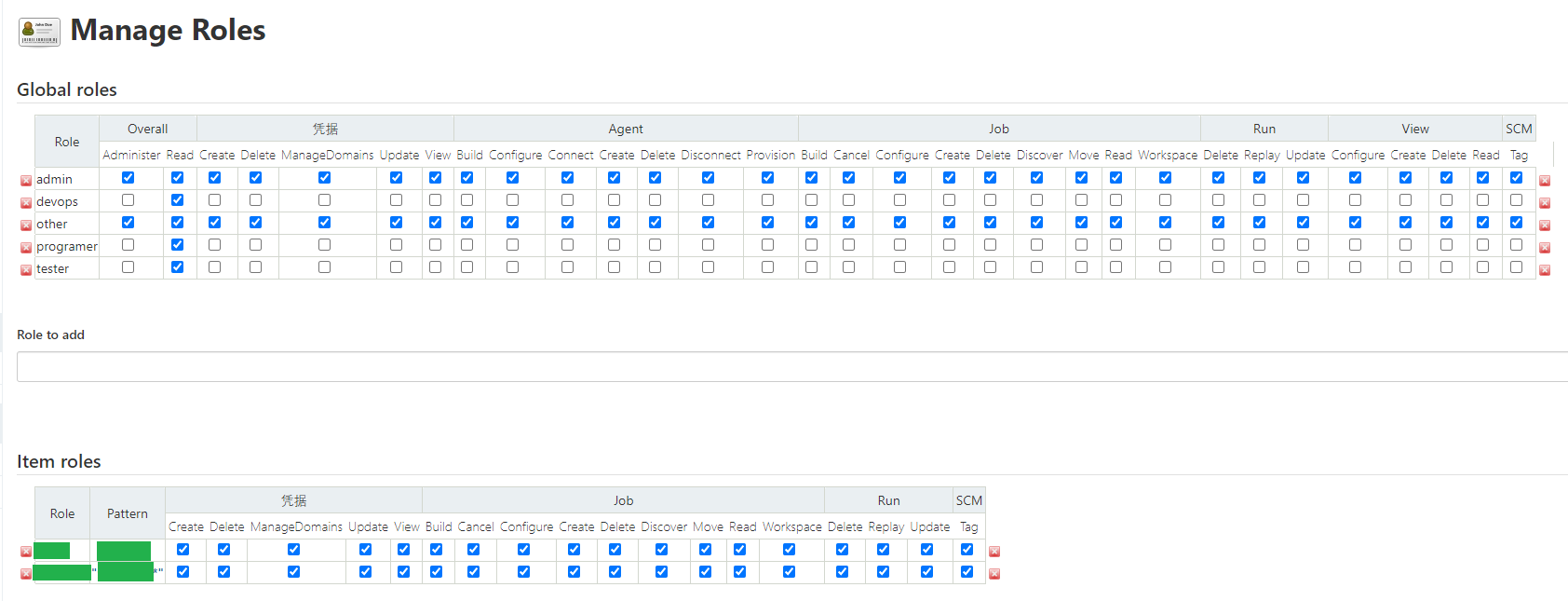Uncheck Run Delete for admin
This screenshot has width=1568, height=601.
pyautogui.click(x=1219, y=177)
